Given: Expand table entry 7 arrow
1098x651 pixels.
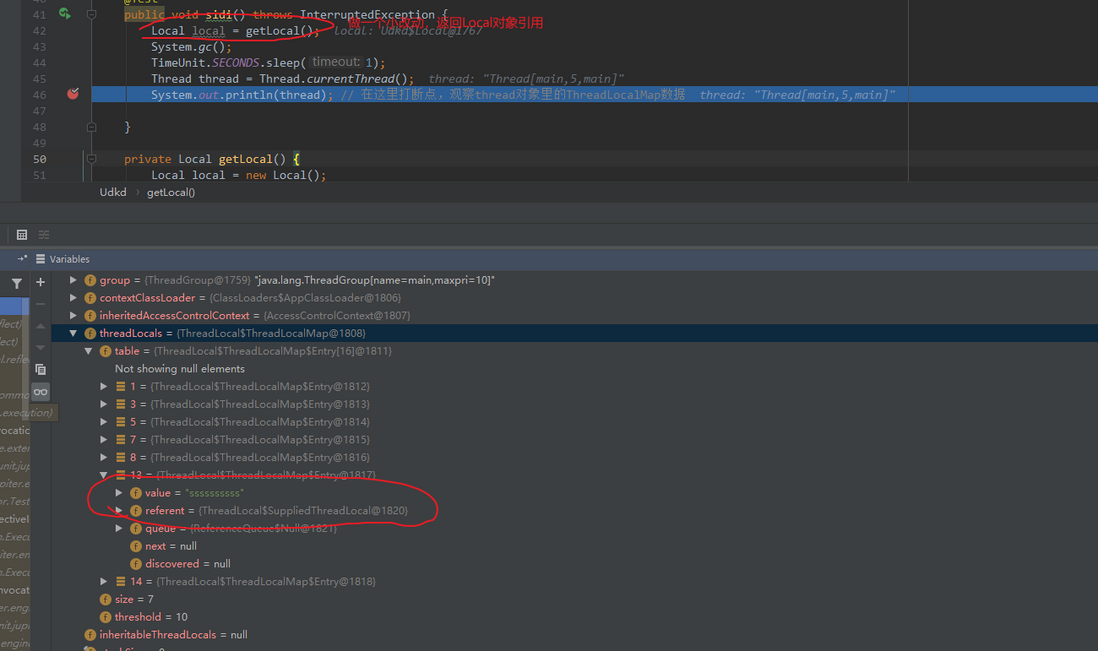Looking at the screenshot, I should pos(104,440).
